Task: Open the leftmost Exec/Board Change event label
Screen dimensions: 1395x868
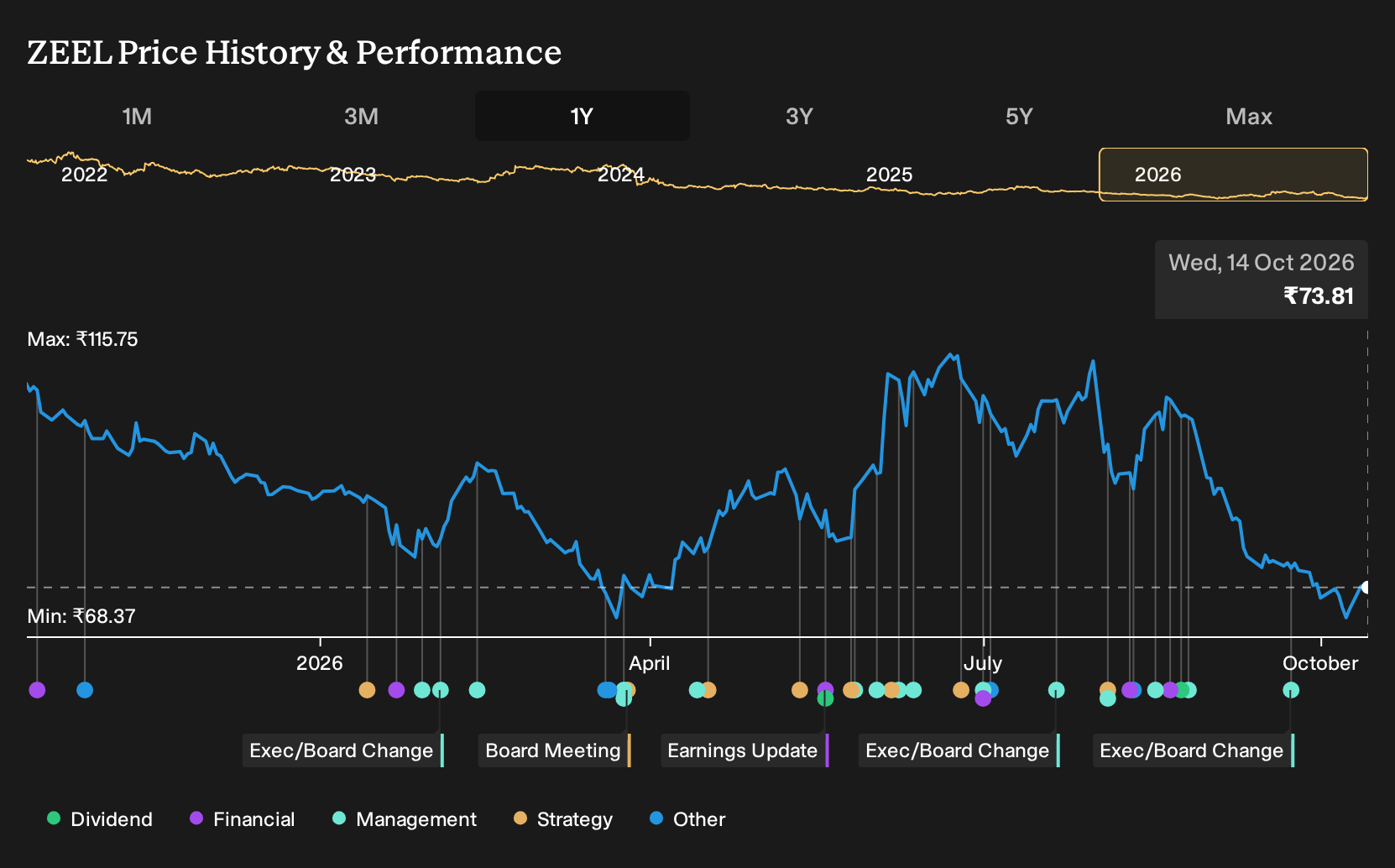Action: click(342, 750)
